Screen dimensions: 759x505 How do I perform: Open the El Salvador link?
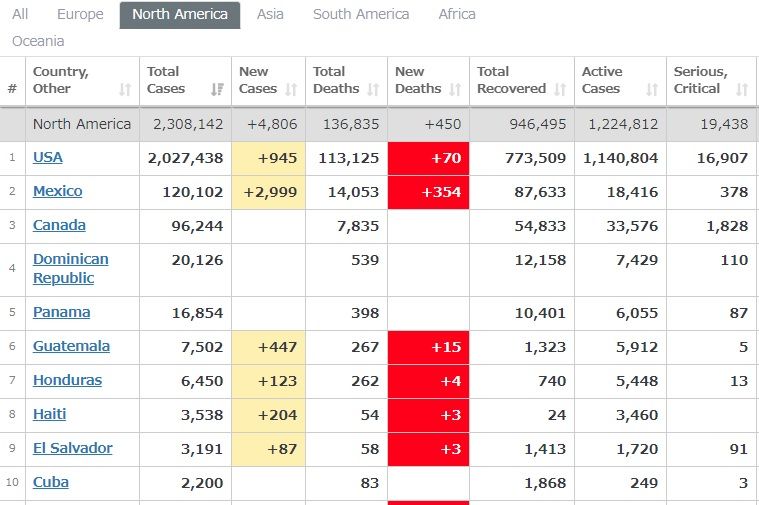[x=72, y=448]
